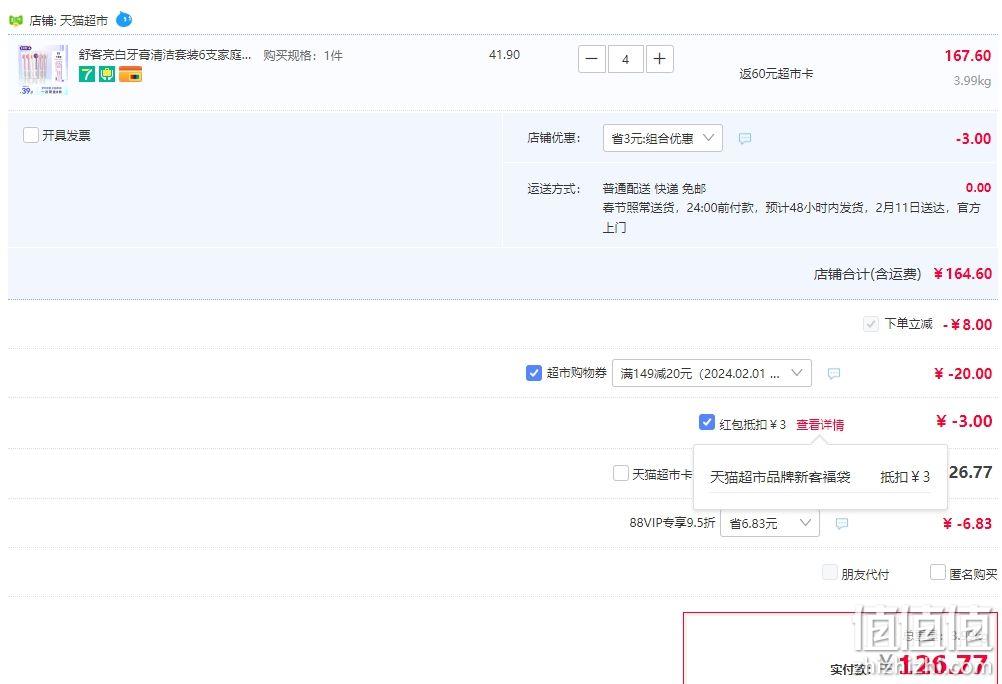This screenshot has height=684, width=1002.
Task: Click the ¥ -6.83 VIP discount amount
Action: (x=967, y=524)
